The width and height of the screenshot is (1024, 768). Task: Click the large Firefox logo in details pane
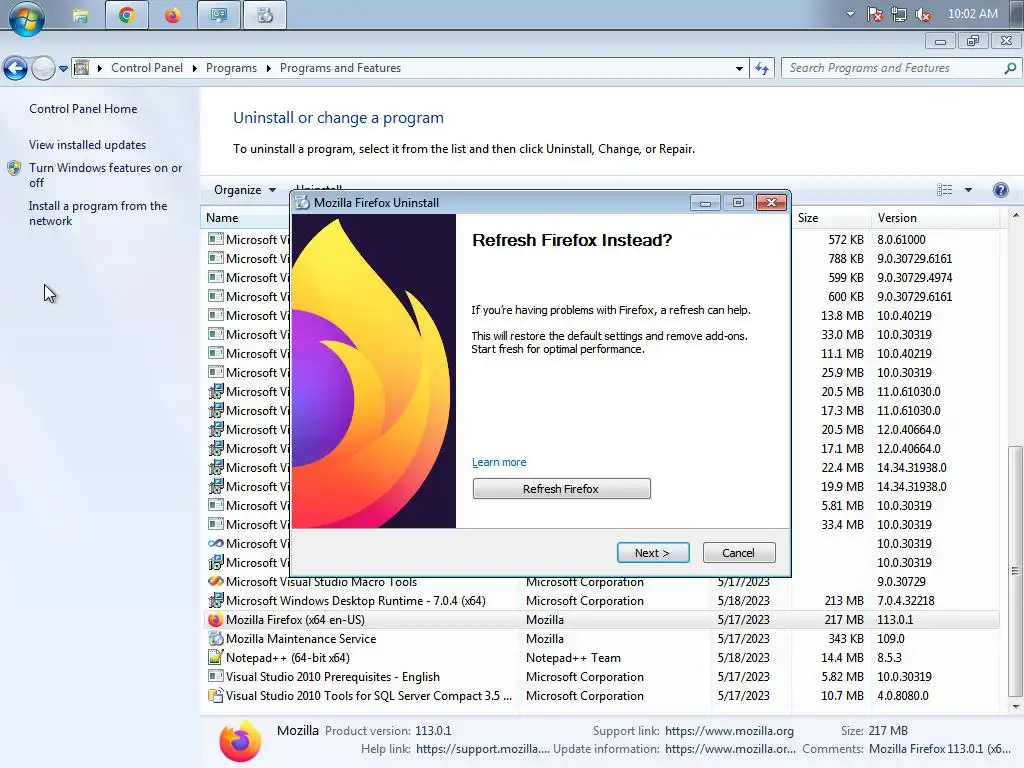click(240, 741)
